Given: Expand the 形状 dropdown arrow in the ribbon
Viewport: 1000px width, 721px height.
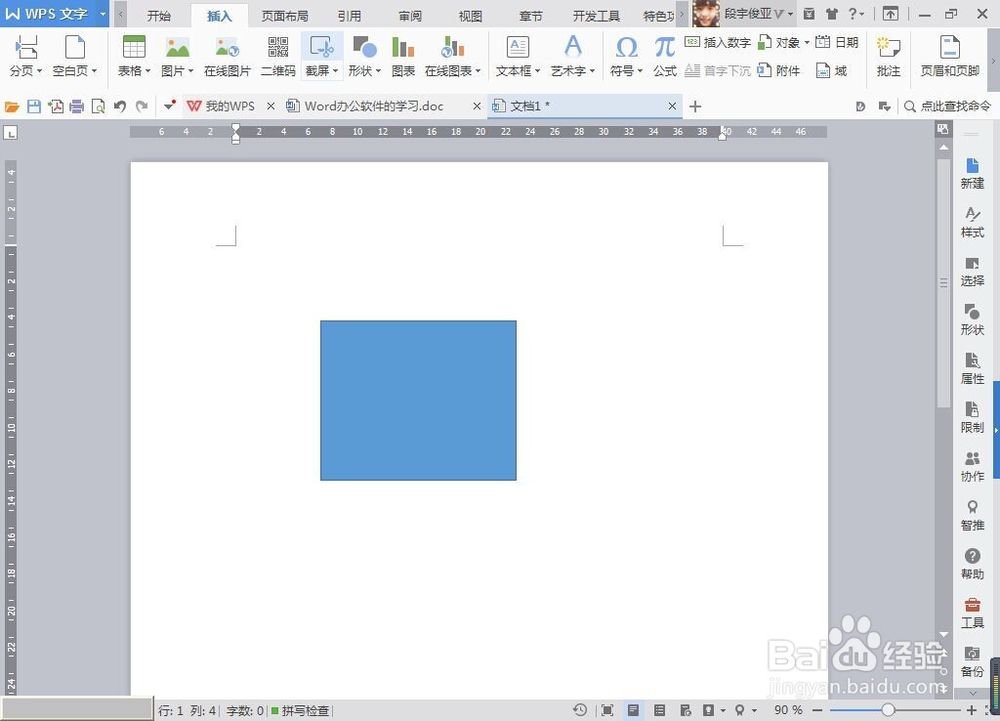Looking at the screenshot, I should coord(378,71).
